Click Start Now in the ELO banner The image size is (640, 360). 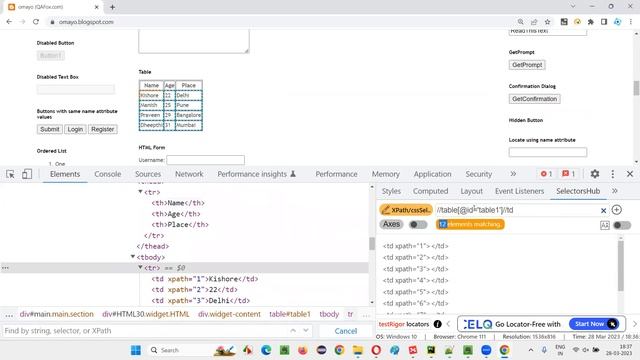pos(593,324)
